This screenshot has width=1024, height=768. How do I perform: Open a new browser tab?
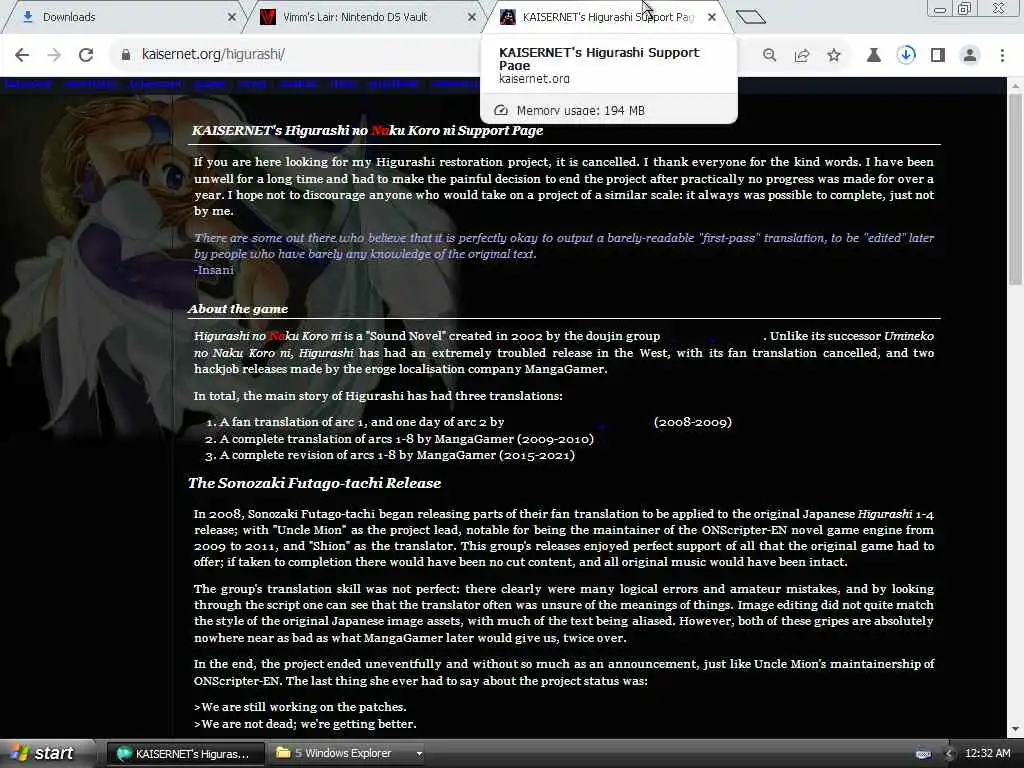click(750, 16)
